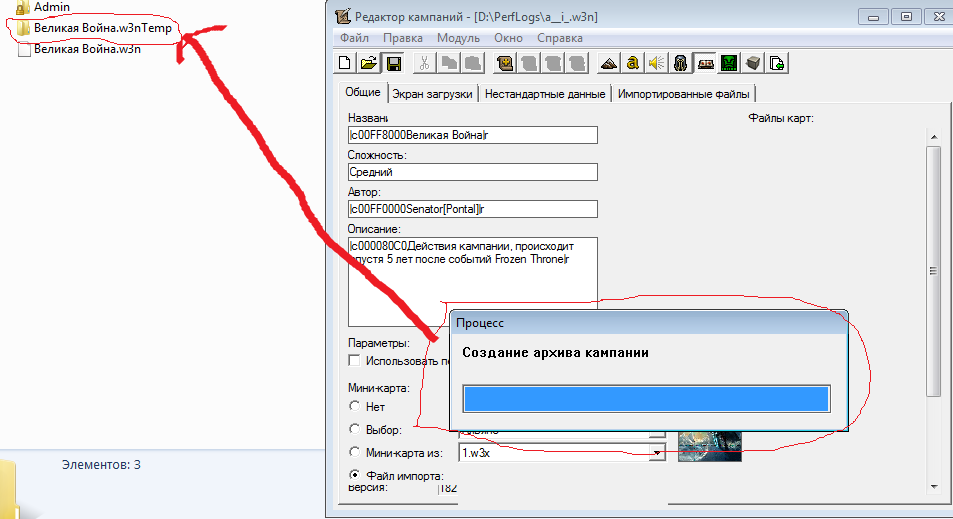Click the campaign name field with Великая Война
The width and height of the screenshot is (953, 519).
[472, 135]
